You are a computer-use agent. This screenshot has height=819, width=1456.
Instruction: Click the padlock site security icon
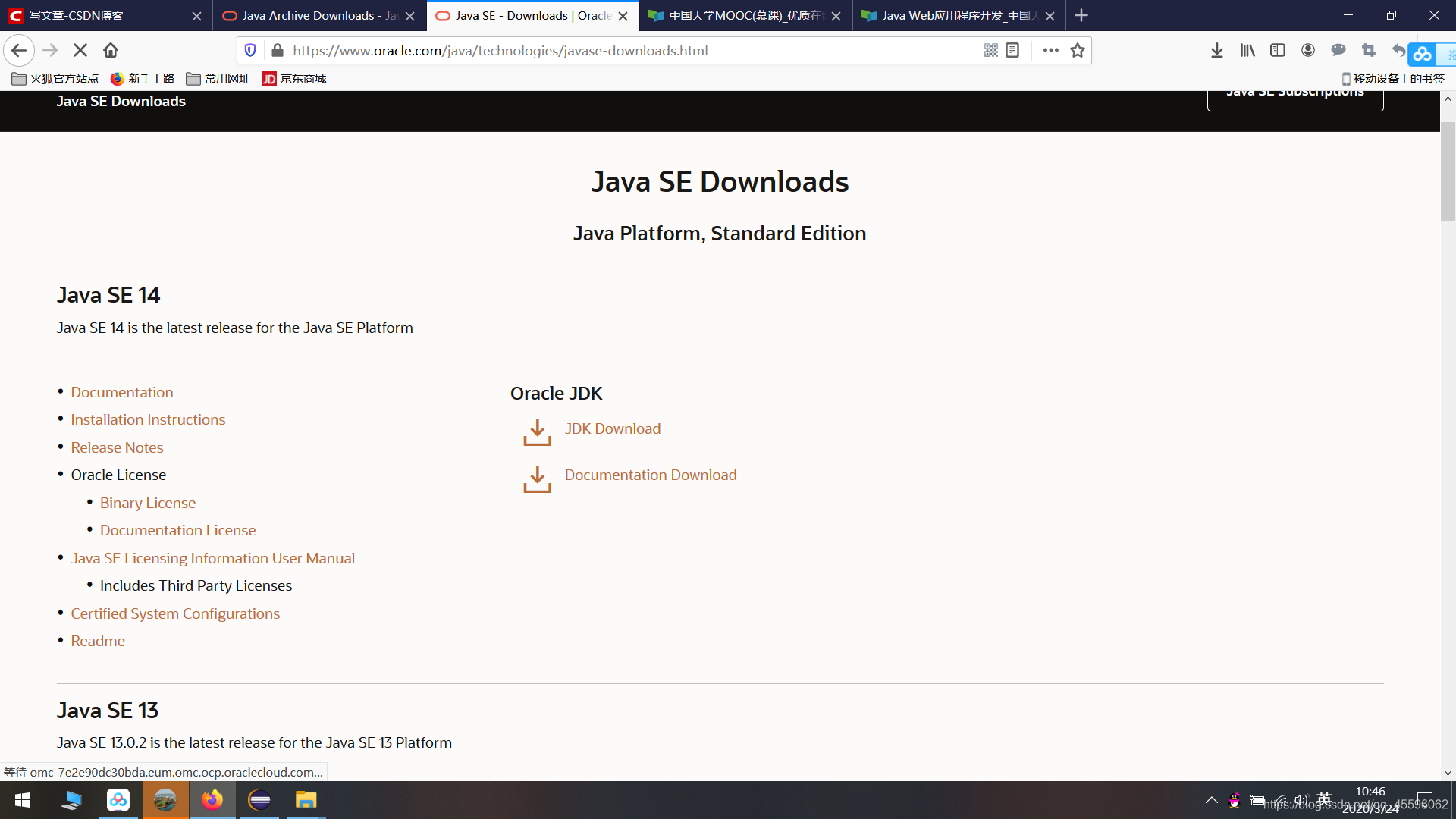278,50
